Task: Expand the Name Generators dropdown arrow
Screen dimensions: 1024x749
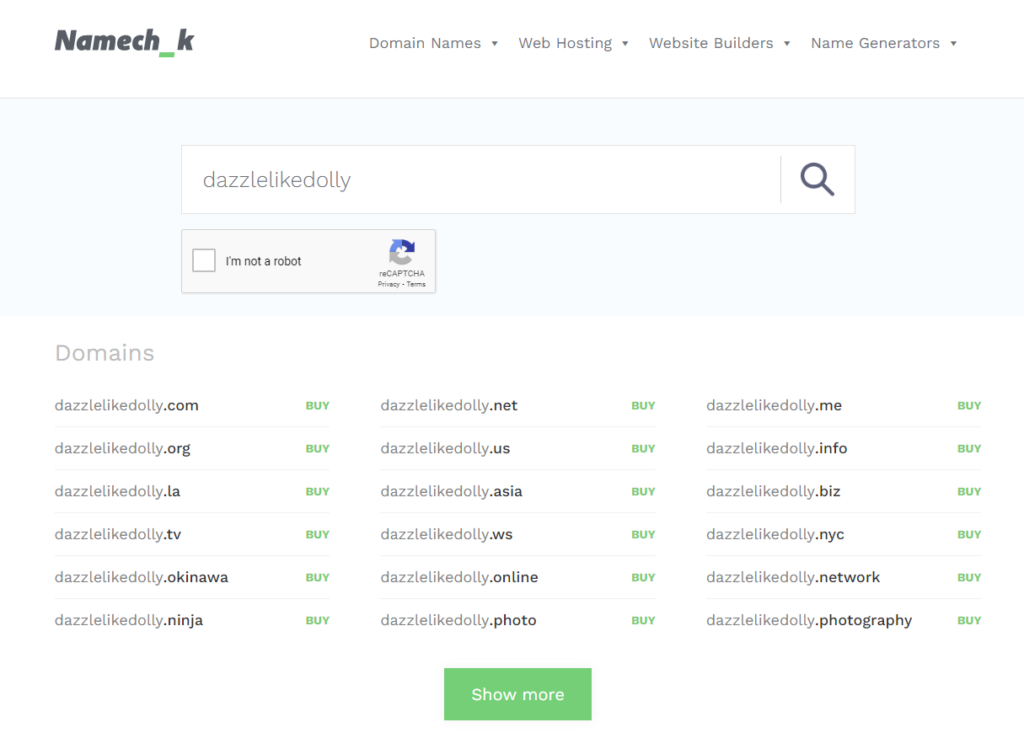Action: [x=953, y=44]
